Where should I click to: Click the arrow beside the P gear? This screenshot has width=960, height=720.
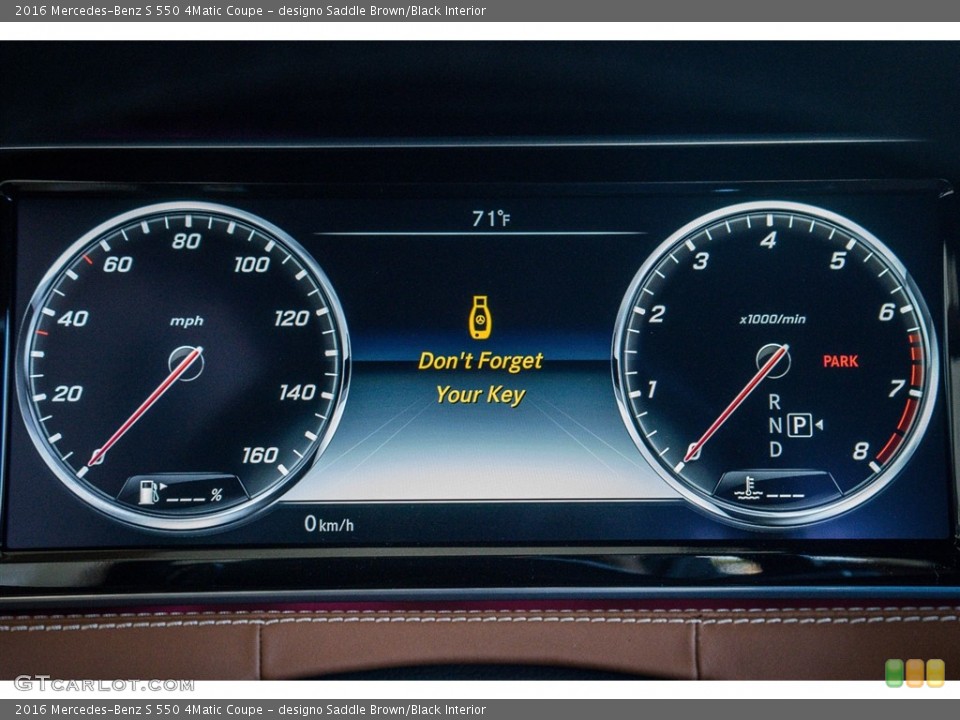click(x=819, y=424)
